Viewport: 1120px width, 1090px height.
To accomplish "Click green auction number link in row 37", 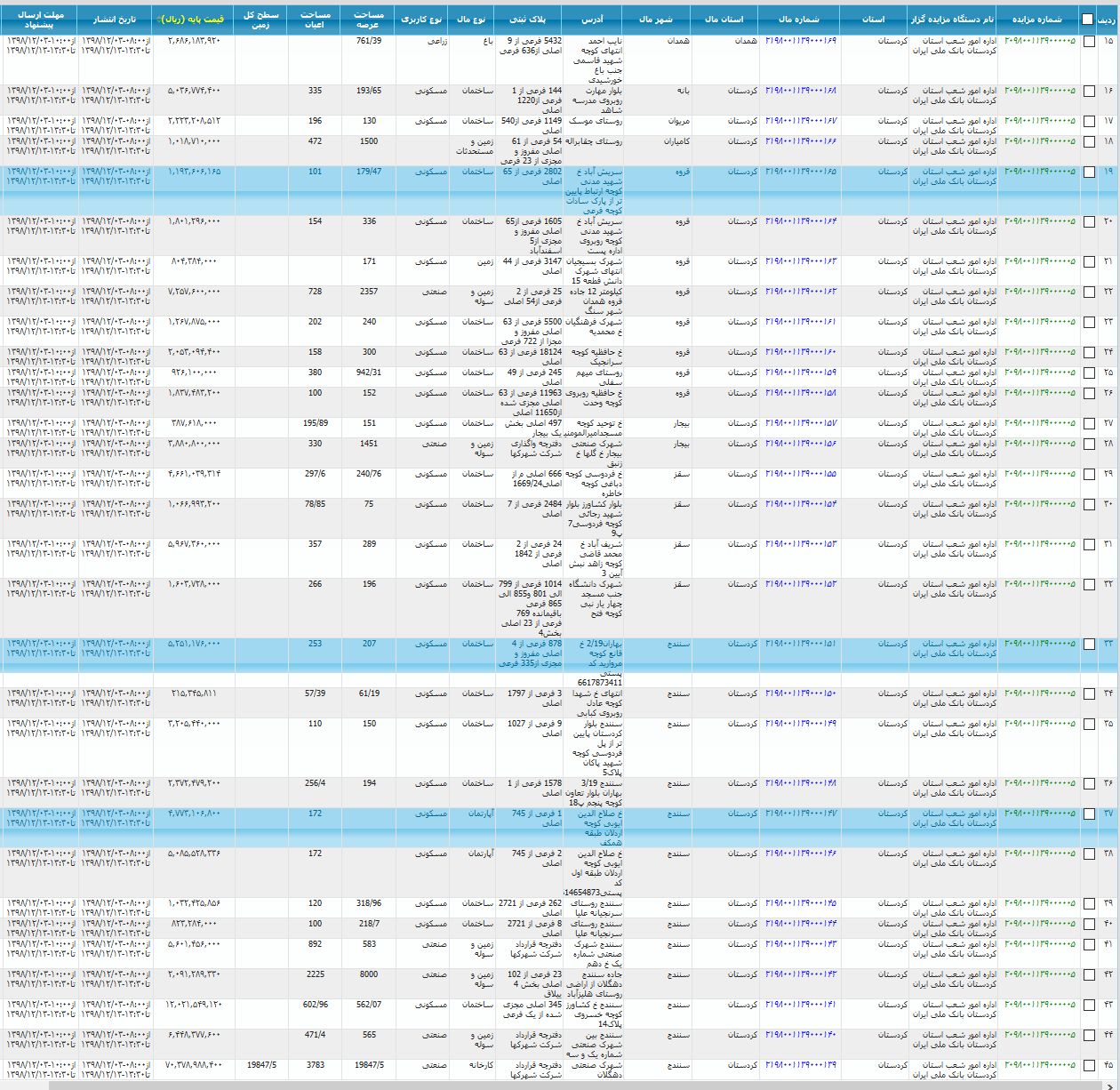I will (x=1039, y=813).
